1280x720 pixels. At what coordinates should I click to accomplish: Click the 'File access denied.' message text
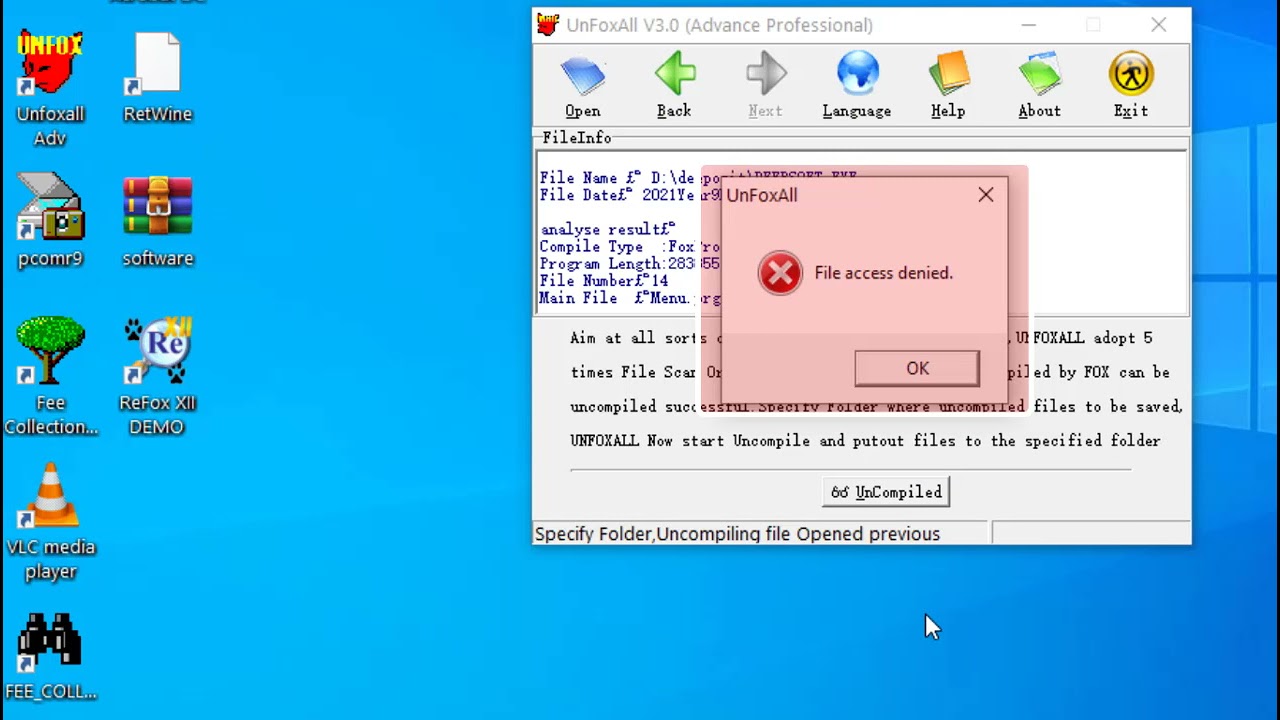pos(883,273)
